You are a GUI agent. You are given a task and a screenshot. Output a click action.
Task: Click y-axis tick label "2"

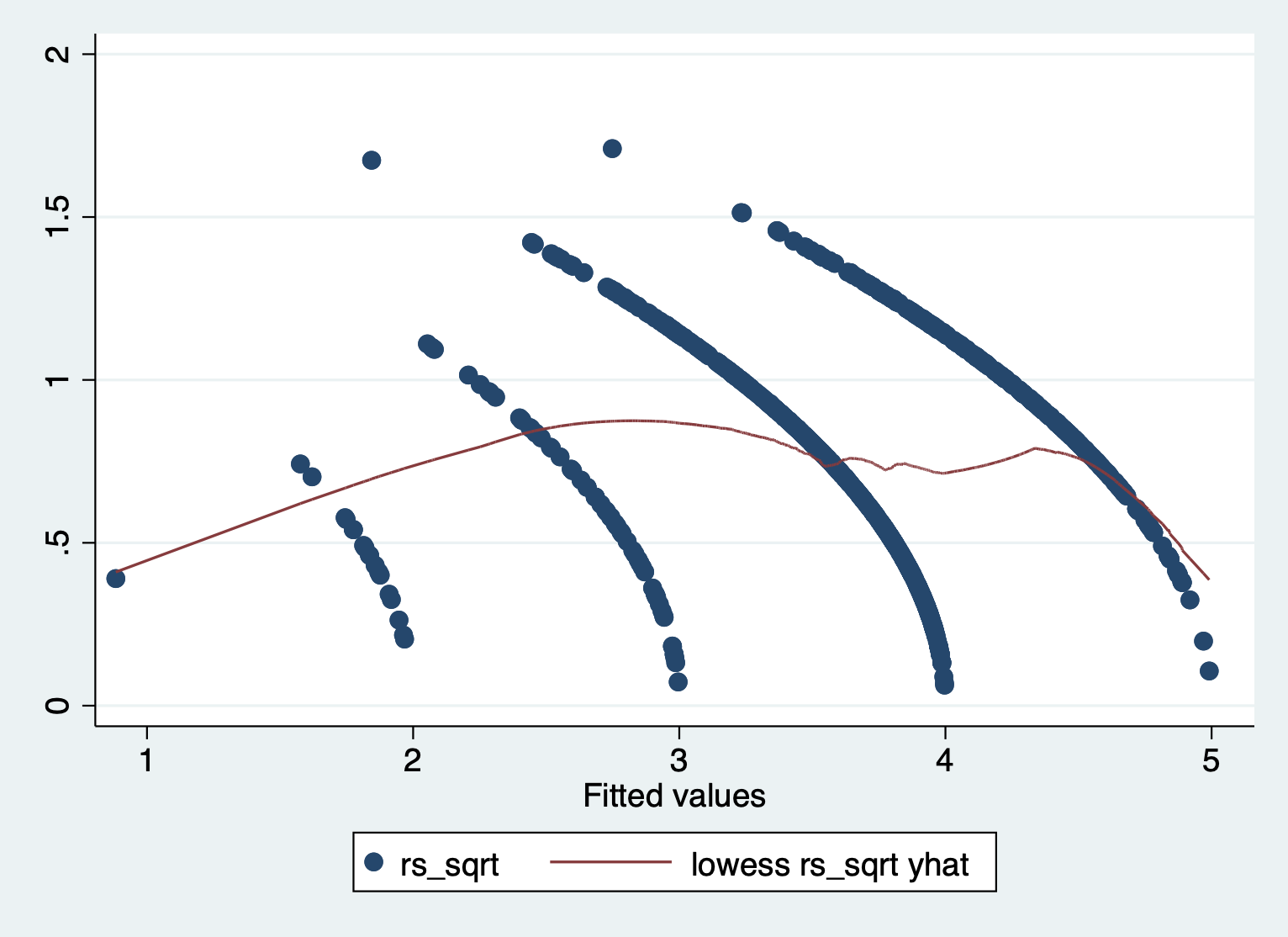click(59, 54)
